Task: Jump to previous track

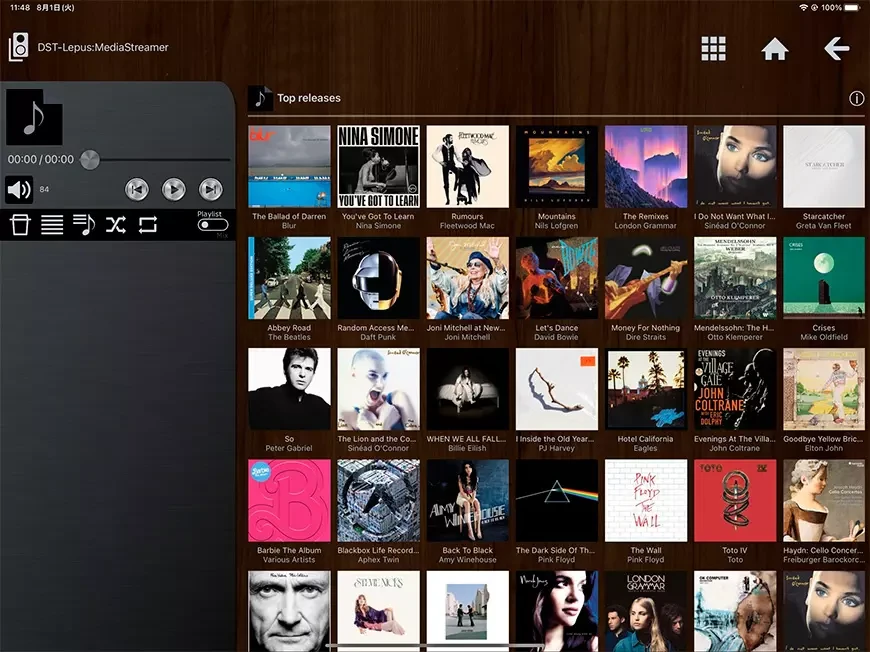Action: [x=137, y=189]
